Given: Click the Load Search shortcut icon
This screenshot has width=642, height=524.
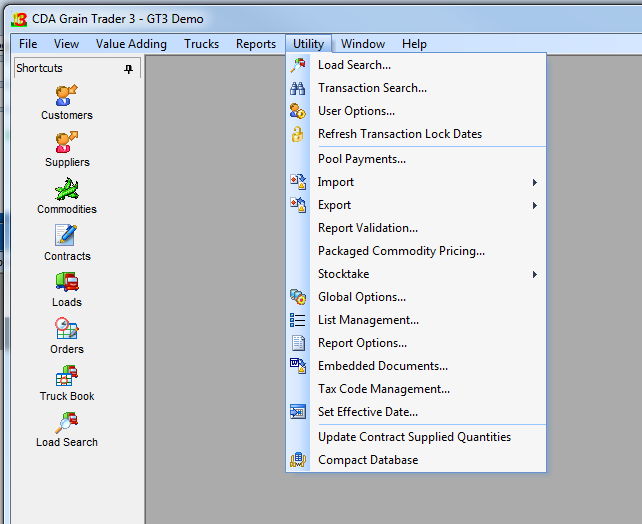Looking at the screenshot, I should pos(67,422).
